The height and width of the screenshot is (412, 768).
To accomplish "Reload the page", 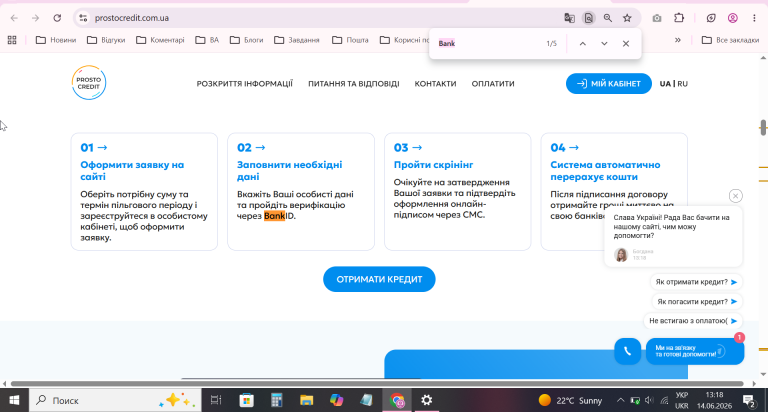I will (57, 18).
